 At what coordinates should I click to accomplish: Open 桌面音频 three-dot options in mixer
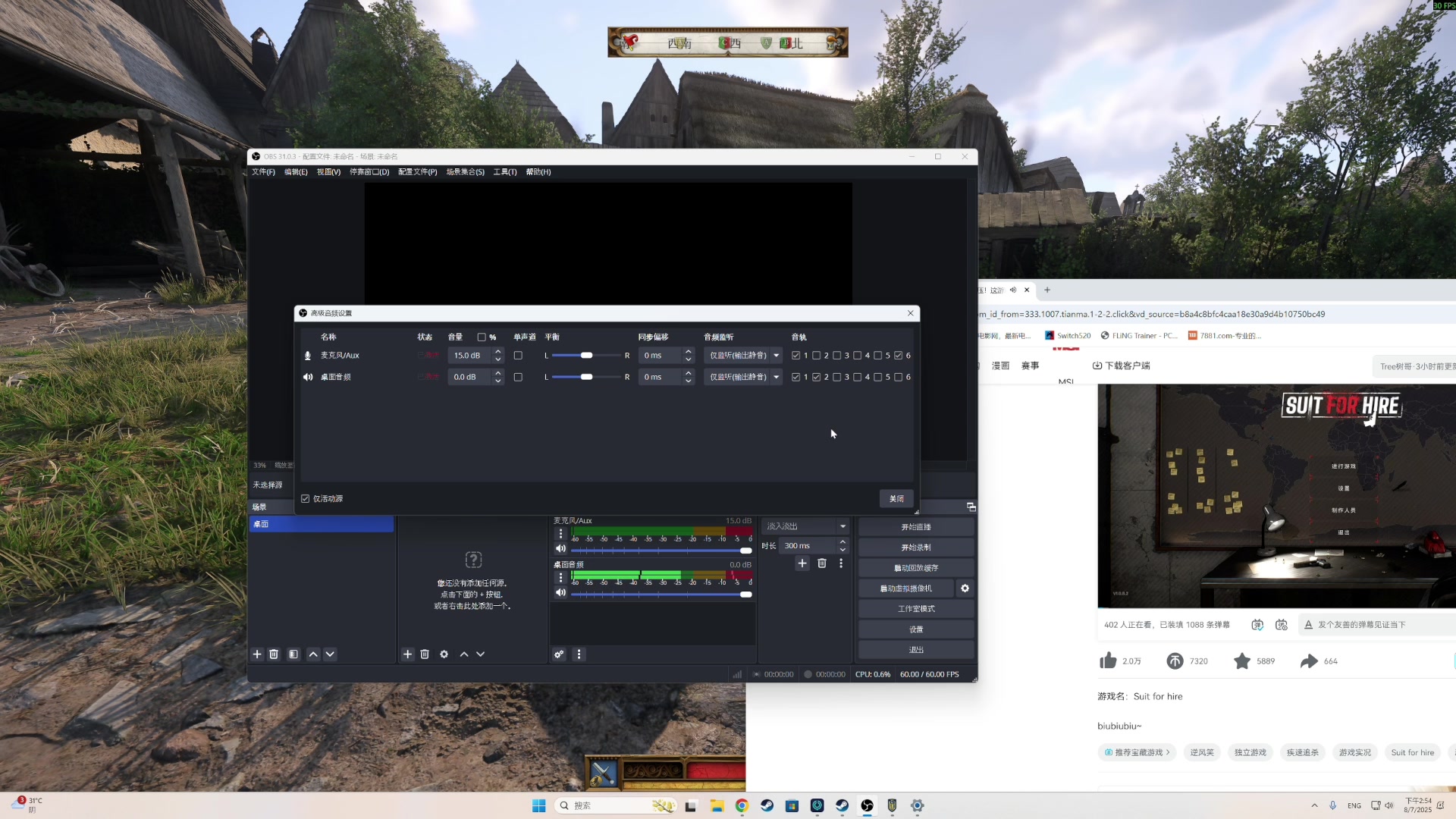pos(561,578)
